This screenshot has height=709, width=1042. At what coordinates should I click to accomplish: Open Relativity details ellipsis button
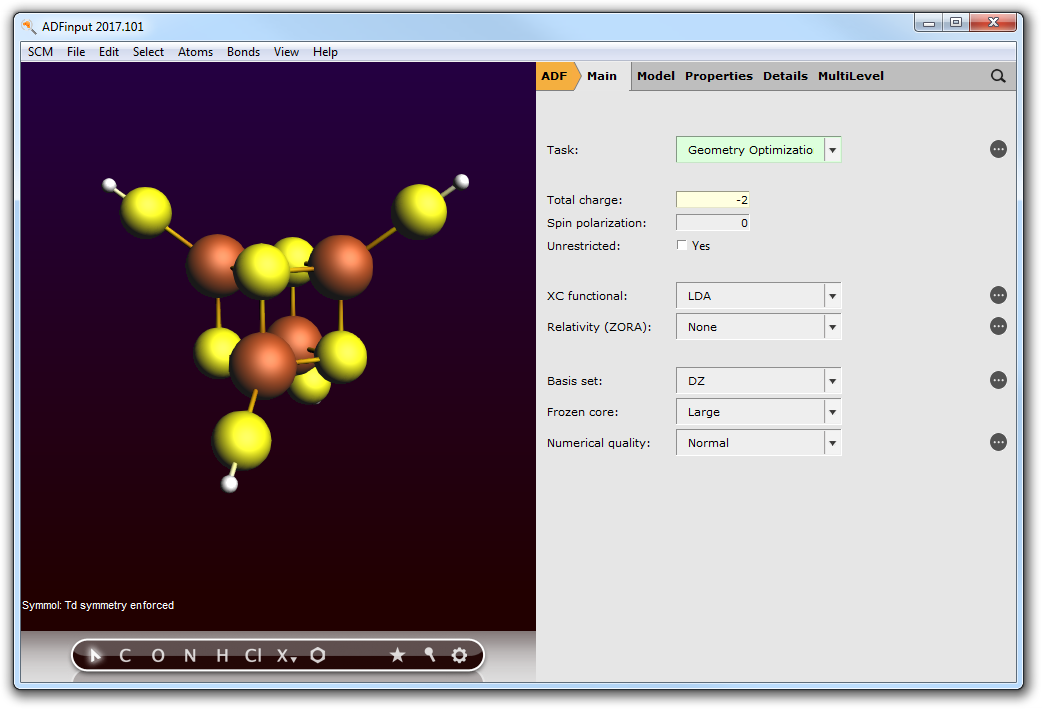[x=997, y=326]
